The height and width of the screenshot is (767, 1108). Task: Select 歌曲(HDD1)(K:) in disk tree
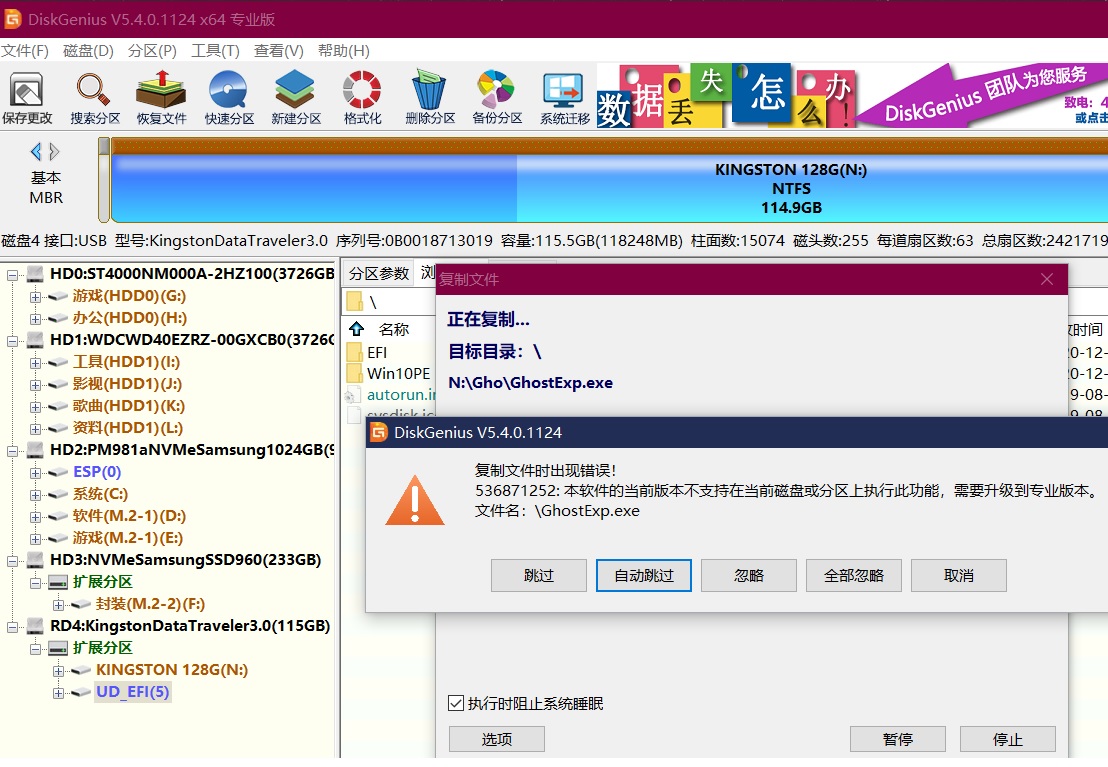129,406
